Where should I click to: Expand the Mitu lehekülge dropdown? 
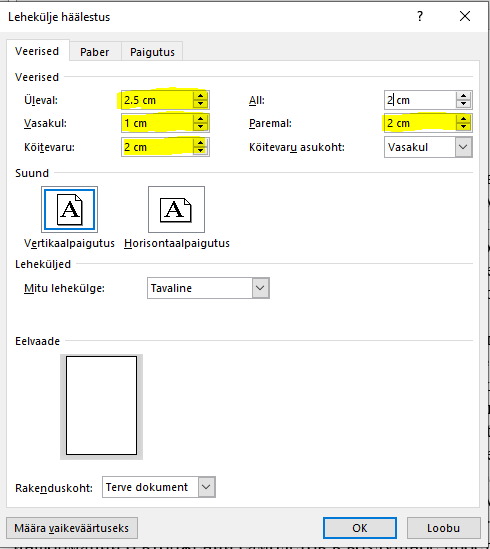point(260,288)
